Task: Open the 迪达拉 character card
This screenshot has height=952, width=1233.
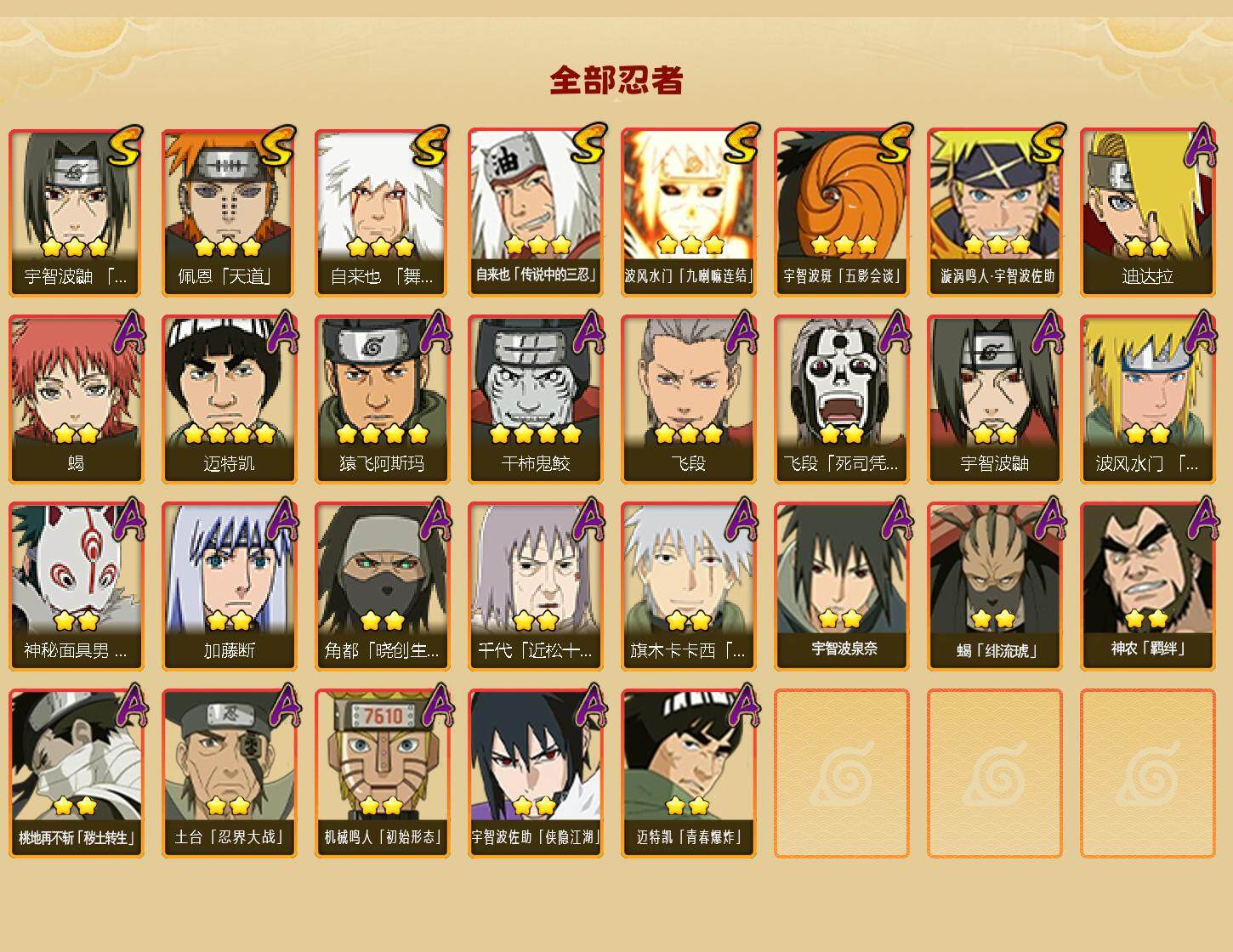Action: tap(1147, 212)
